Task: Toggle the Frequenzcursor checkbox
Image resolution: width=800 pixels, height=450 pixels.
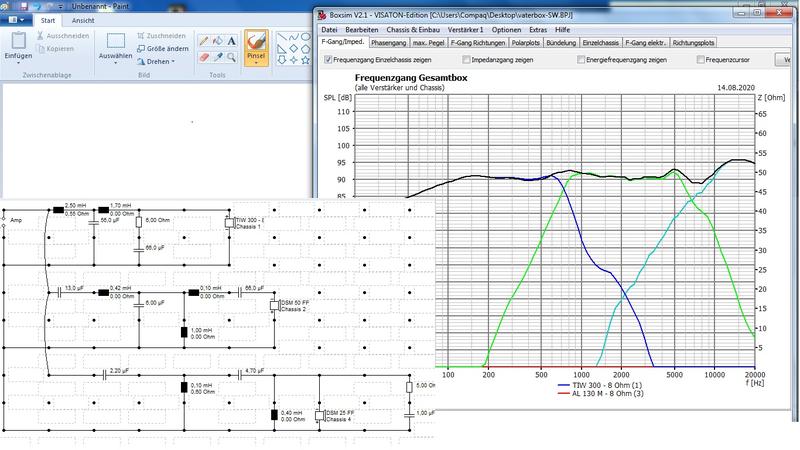Action: [x=698, y=60]
